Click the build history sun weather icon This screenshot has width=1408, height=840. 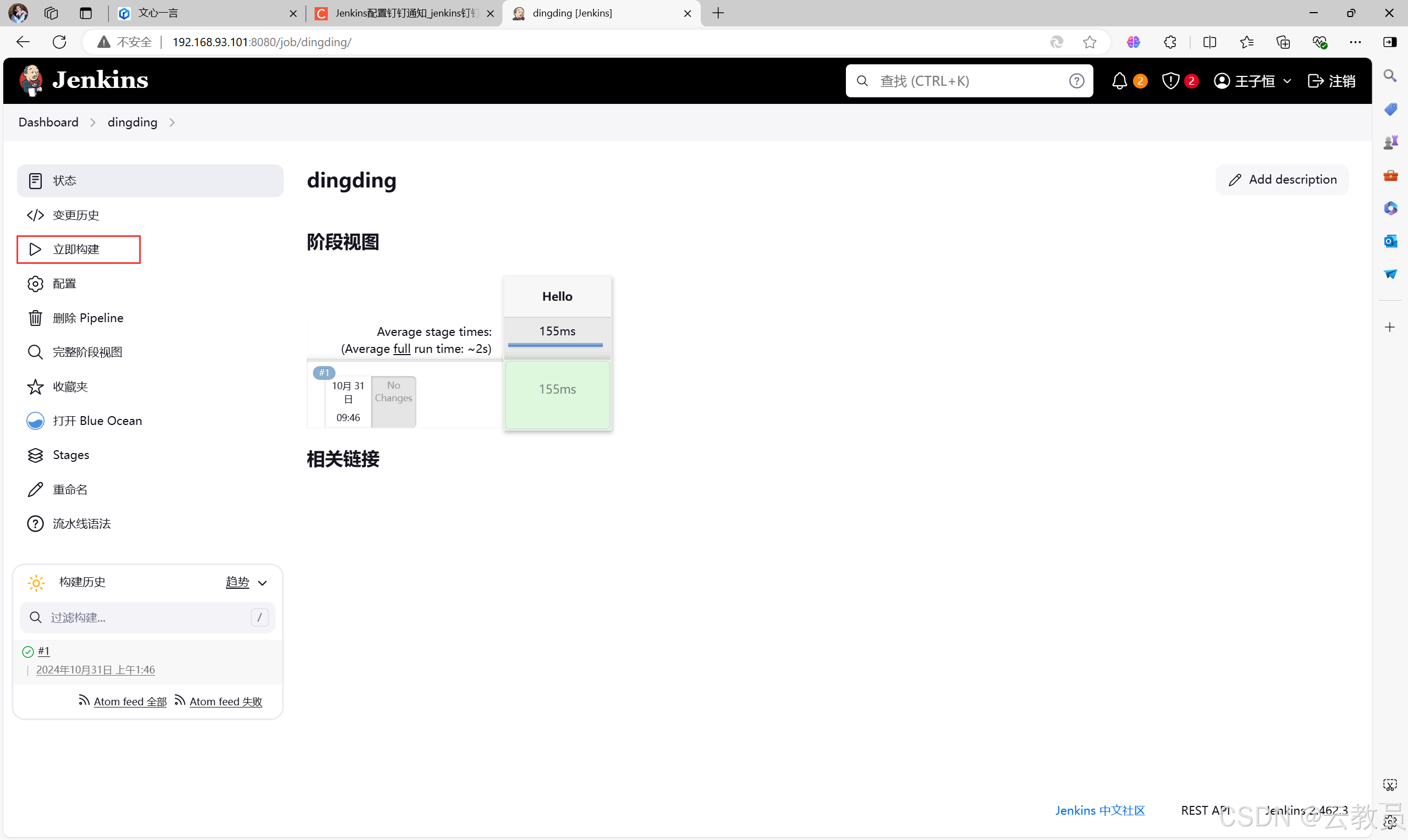click(x=36, y=583)
